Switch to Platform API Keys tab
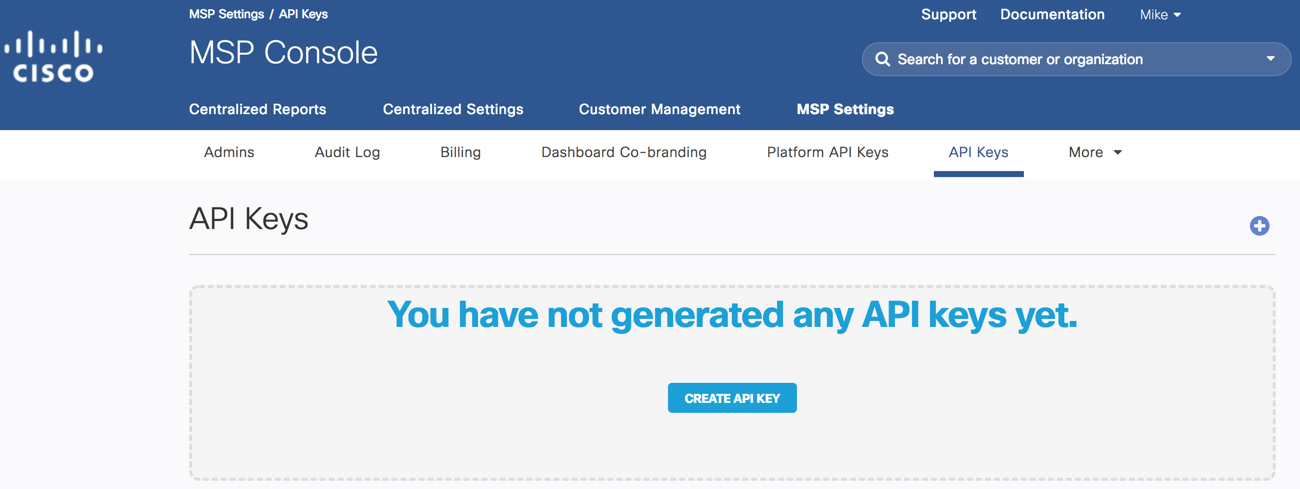 [827, 152]
